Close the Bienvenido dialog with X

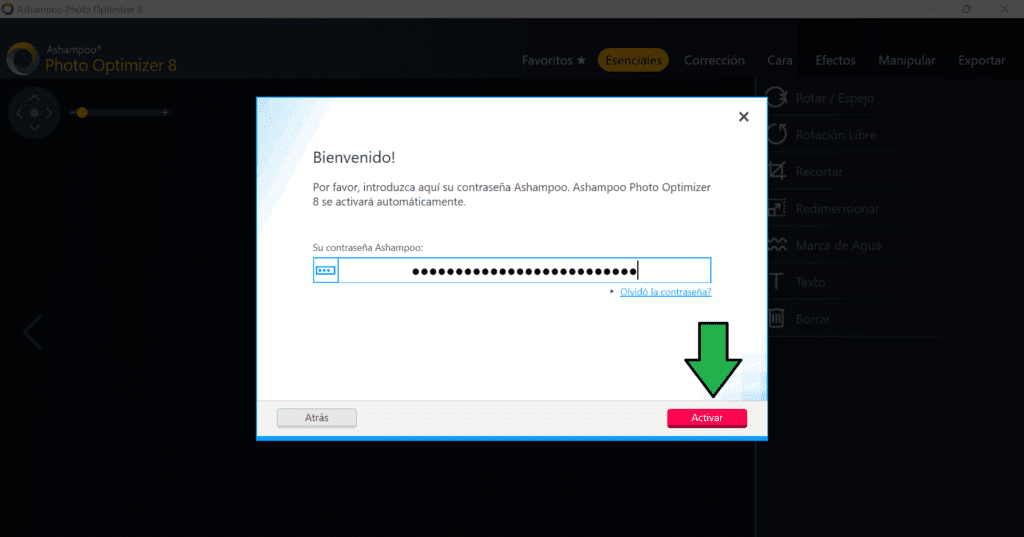click(743, 117)
